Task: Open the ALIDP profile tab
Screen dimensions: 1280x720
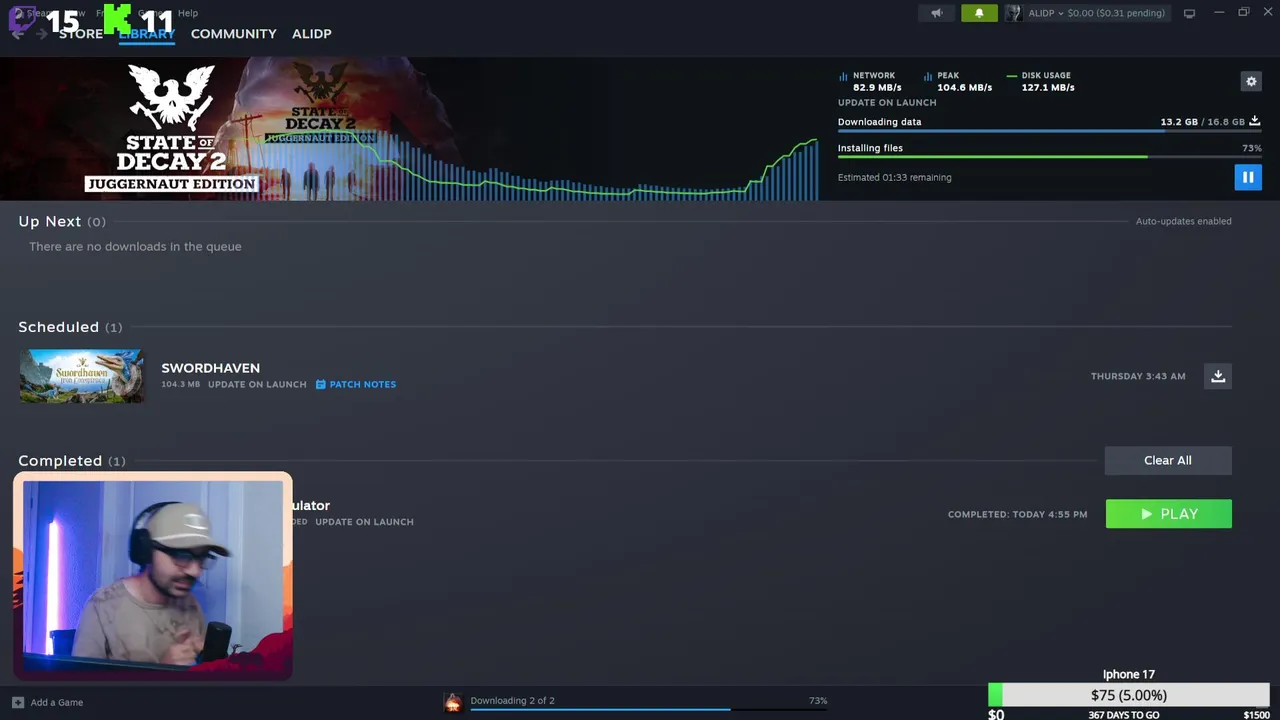Action: click(311, 33)
